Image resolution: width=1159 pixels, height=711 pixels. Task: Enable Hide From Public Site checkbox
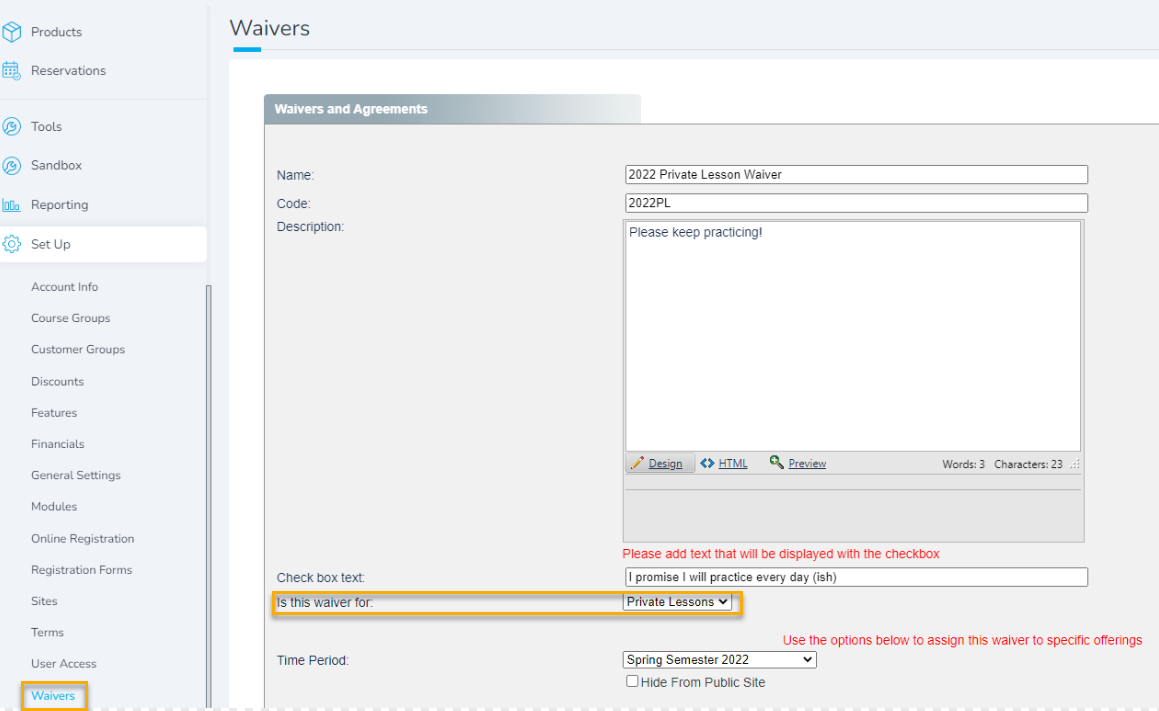[x=632, y=681]
